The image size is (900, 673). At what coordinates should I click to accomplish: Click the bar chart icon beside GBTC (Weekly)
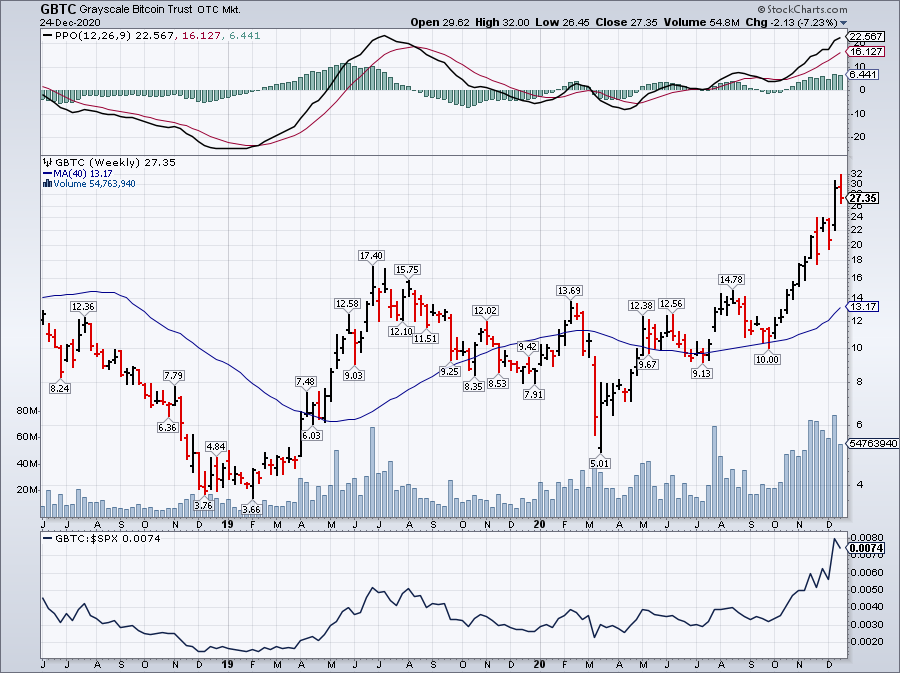tap(48, 163)
